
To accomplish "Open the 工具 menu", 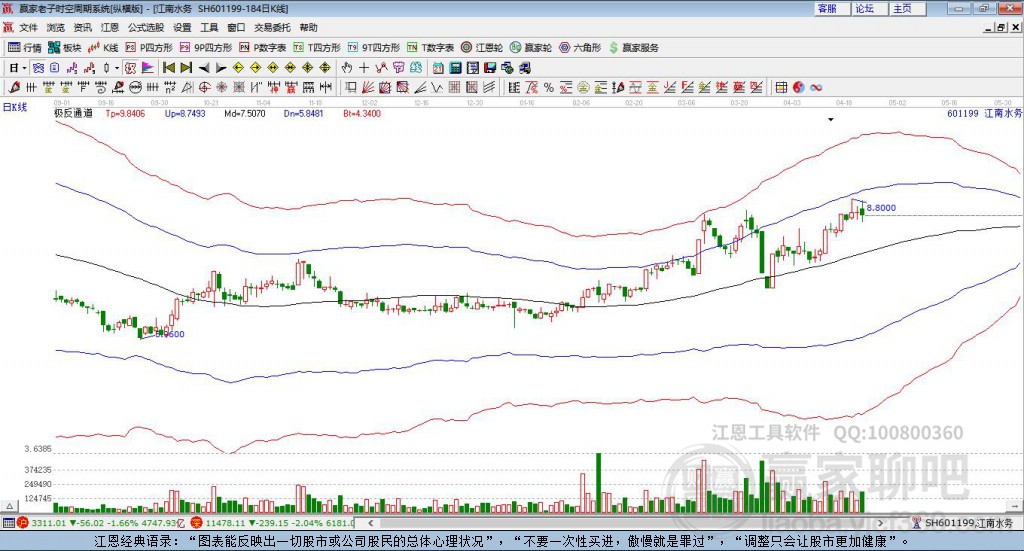I will (209, 27).
